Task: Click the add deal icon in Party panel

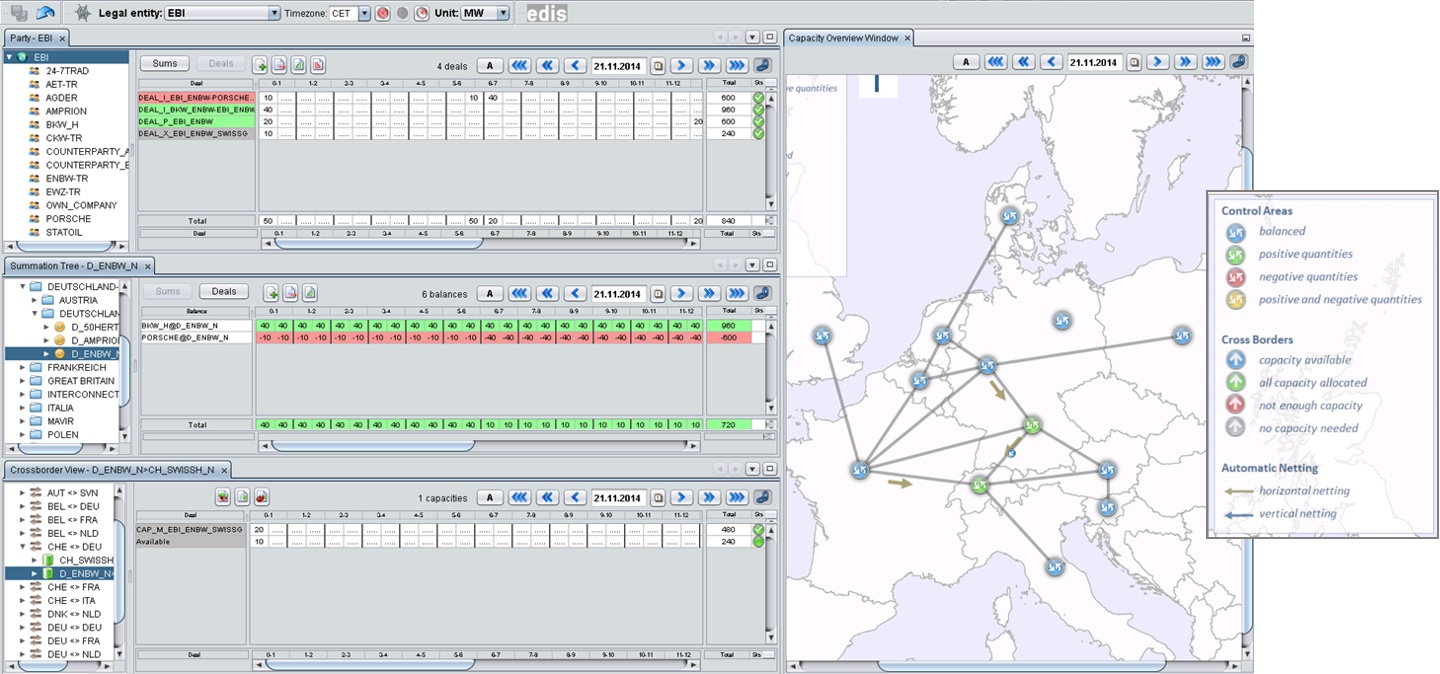Action: point(260,65)
